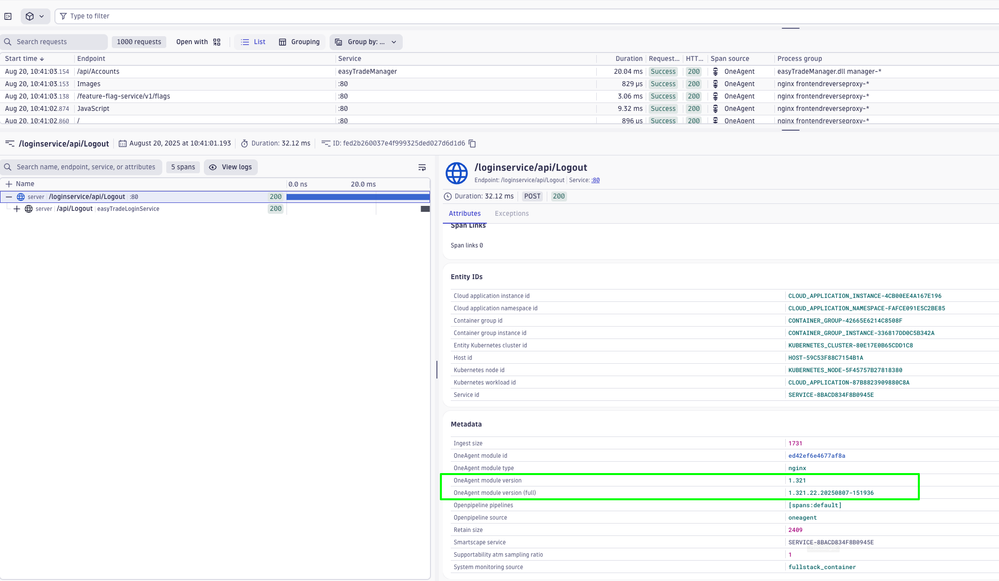Open the cube segment selector dropdown
The width and height of the screenshot is (999, 581).
[34, 16]
